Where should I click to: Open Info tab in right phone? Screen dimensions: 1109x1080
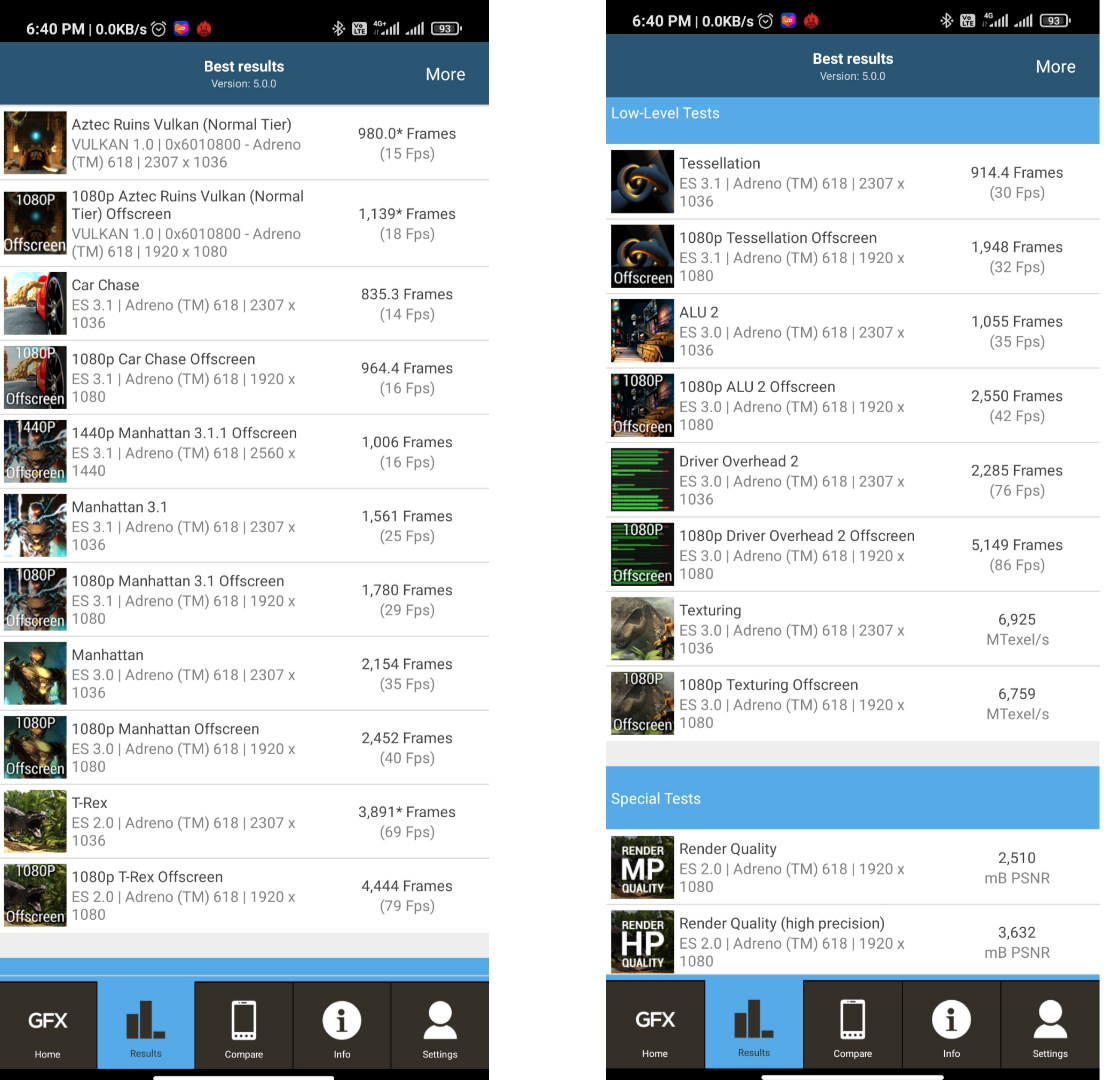coord(951,1024)
